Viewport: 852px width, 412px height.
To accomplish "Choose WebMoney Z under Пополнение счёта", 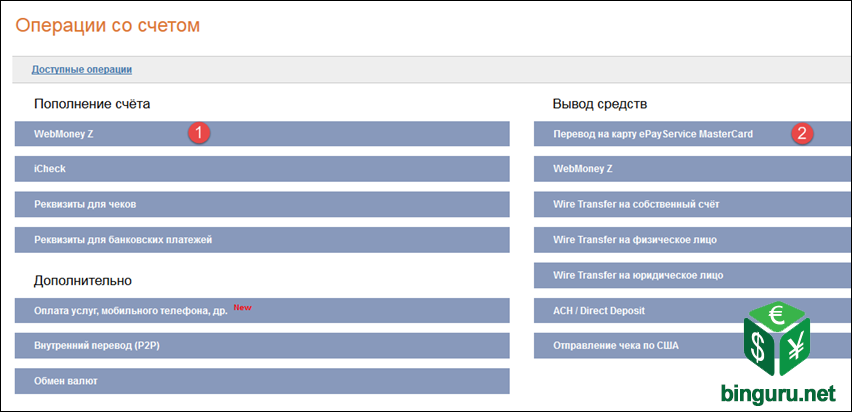I will pyautogui.click(x=262, y=134).
